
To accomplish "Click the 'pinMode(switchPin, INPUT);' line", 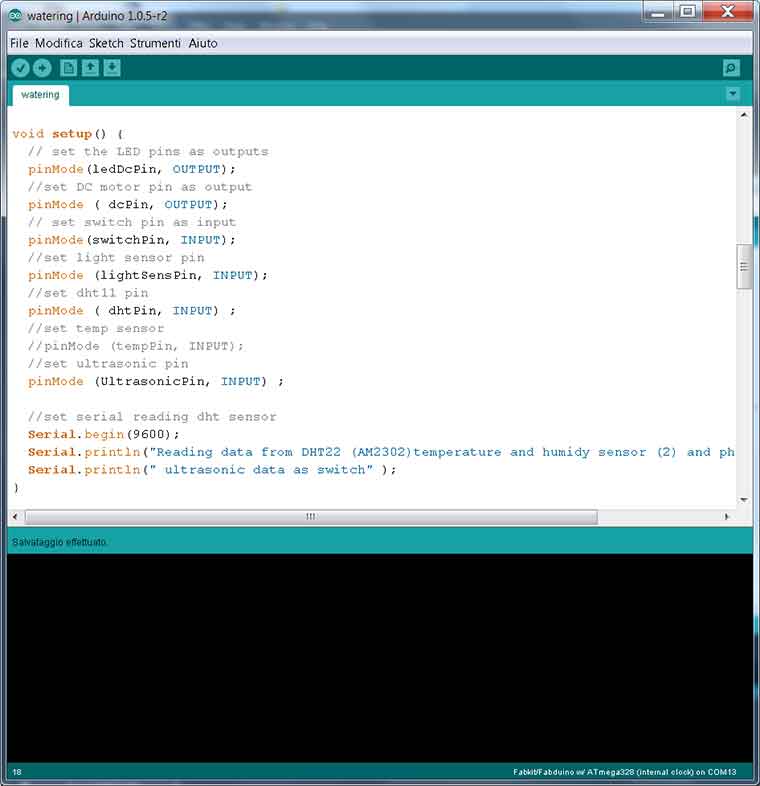I will pos(132,240).
